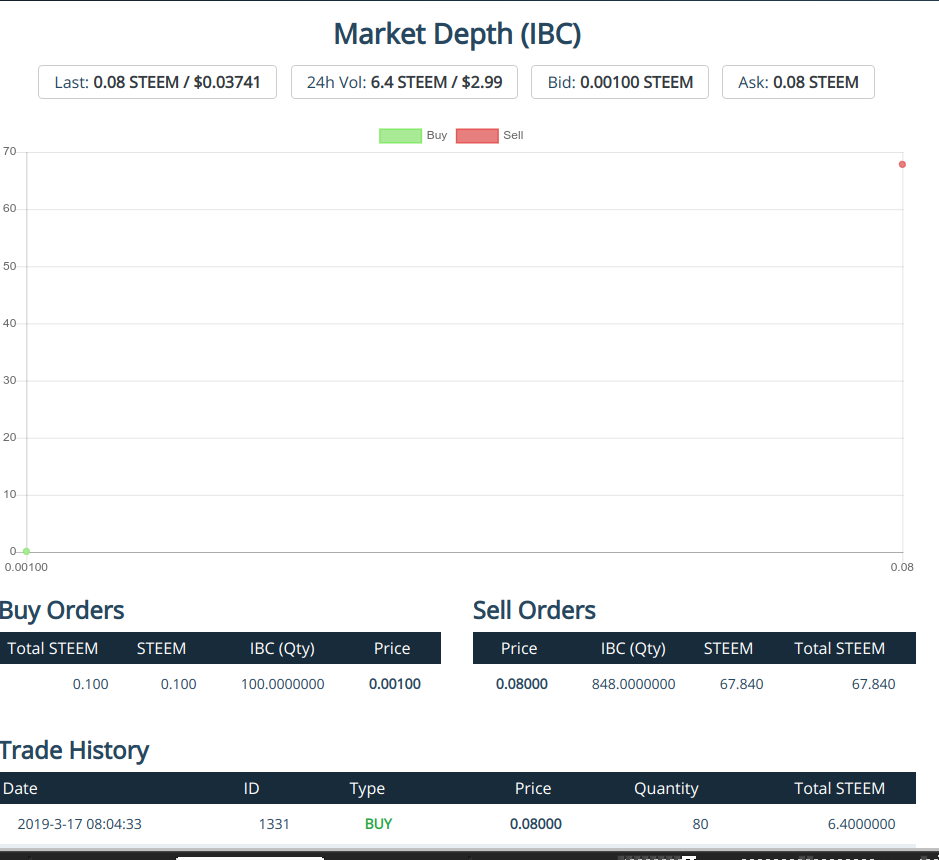Viewport: 939px width, 860px height.
Task: Click Buy Orders Total STEEM header
Action: click(x=53, y=649)
